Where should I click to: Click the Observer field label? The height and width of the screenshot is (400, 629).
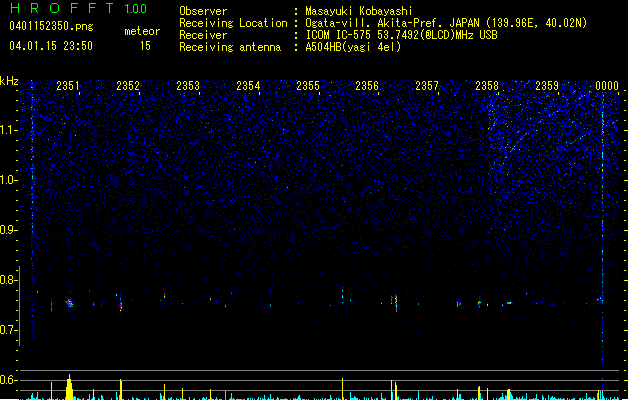coord(203,11)
